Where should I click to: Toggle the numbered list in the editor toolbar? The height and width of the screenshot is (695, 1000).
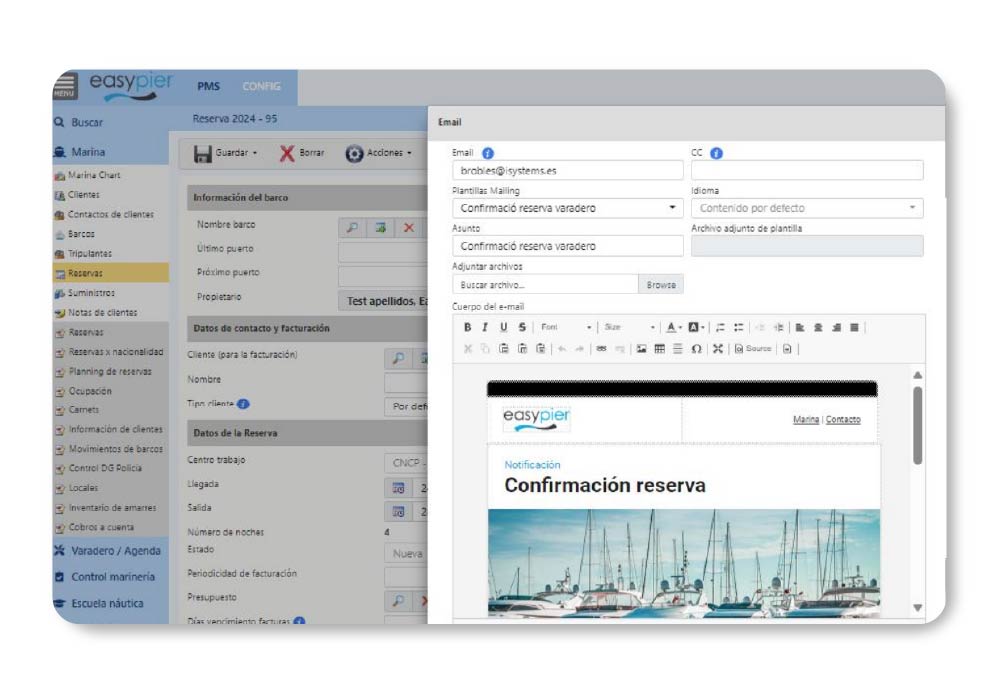click(x=717, y=327)
